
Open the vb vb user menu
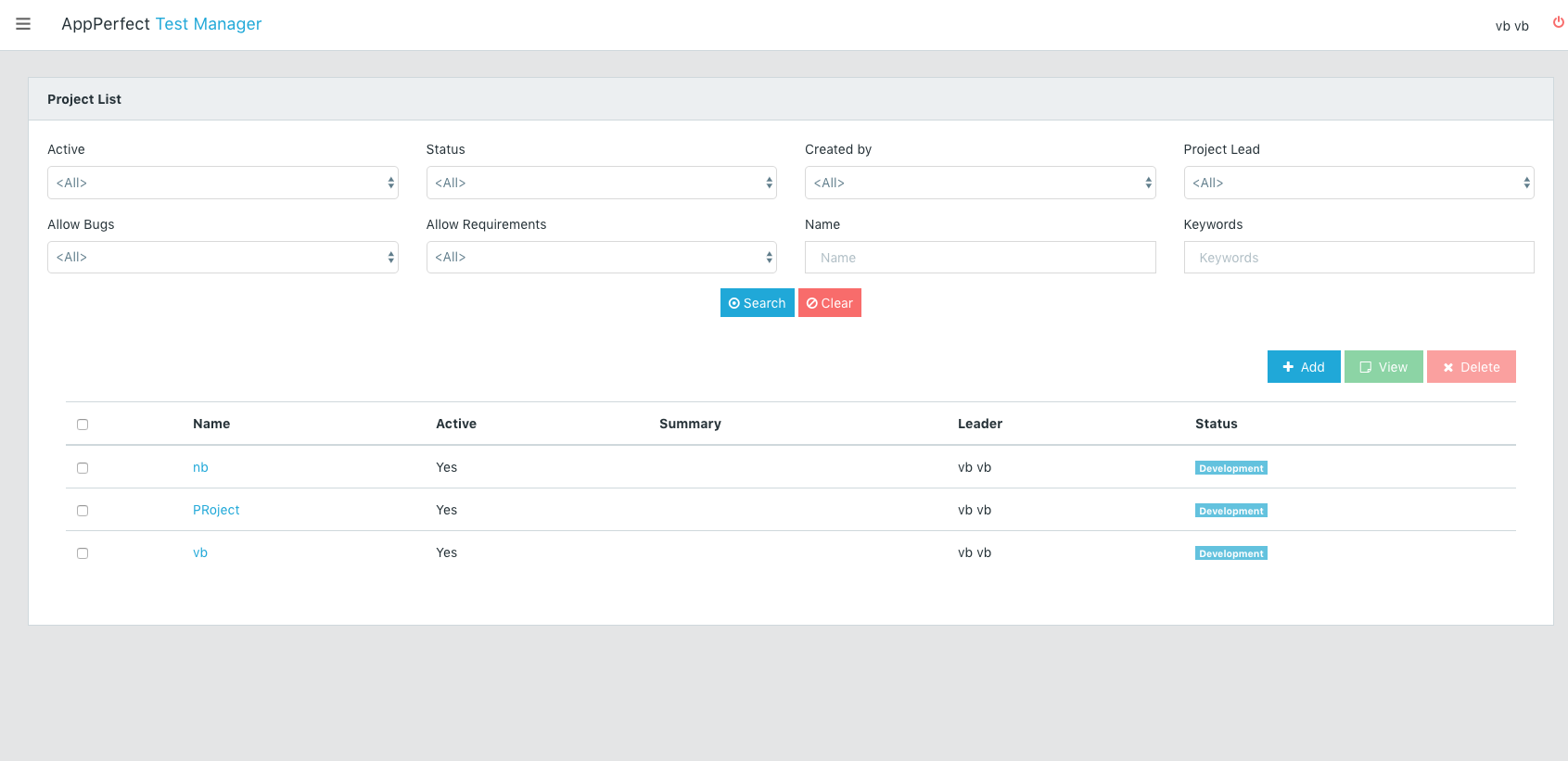[x=1511, y=26]
